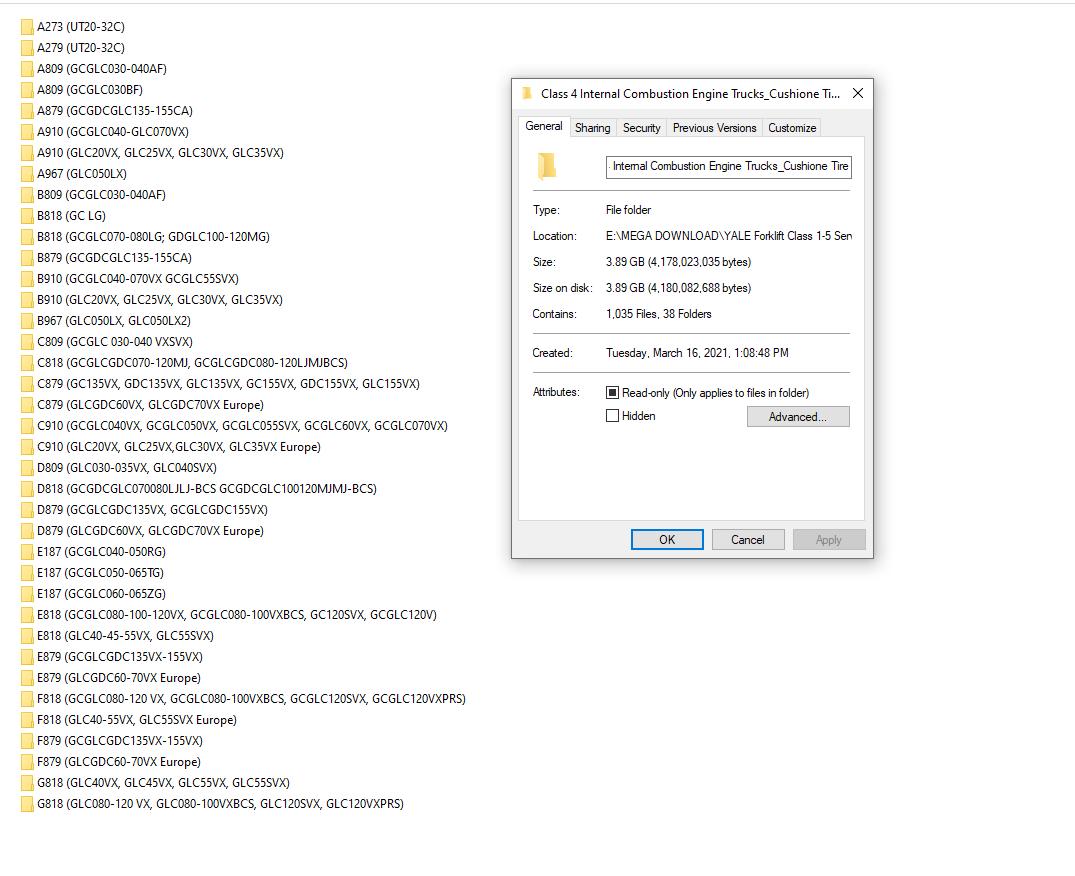Select folder E818 (GLC40-45-55VX, GLC55SVX)

point(118,636)
